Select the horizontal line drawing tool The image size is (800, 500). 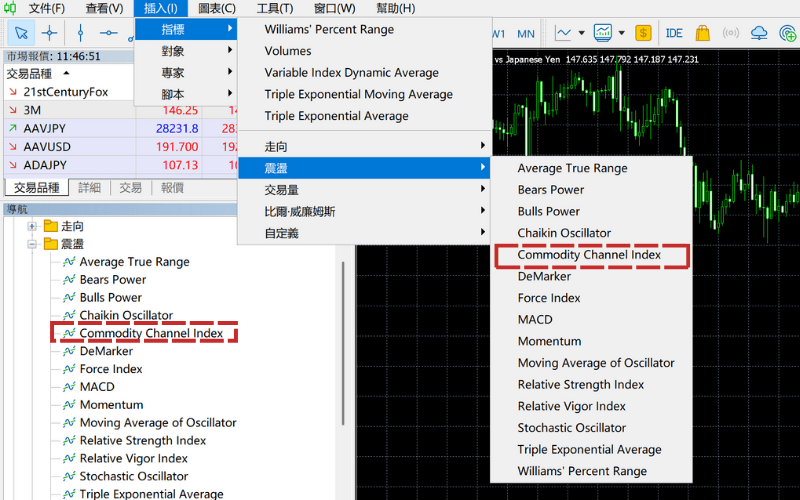(x=108, y=33)
